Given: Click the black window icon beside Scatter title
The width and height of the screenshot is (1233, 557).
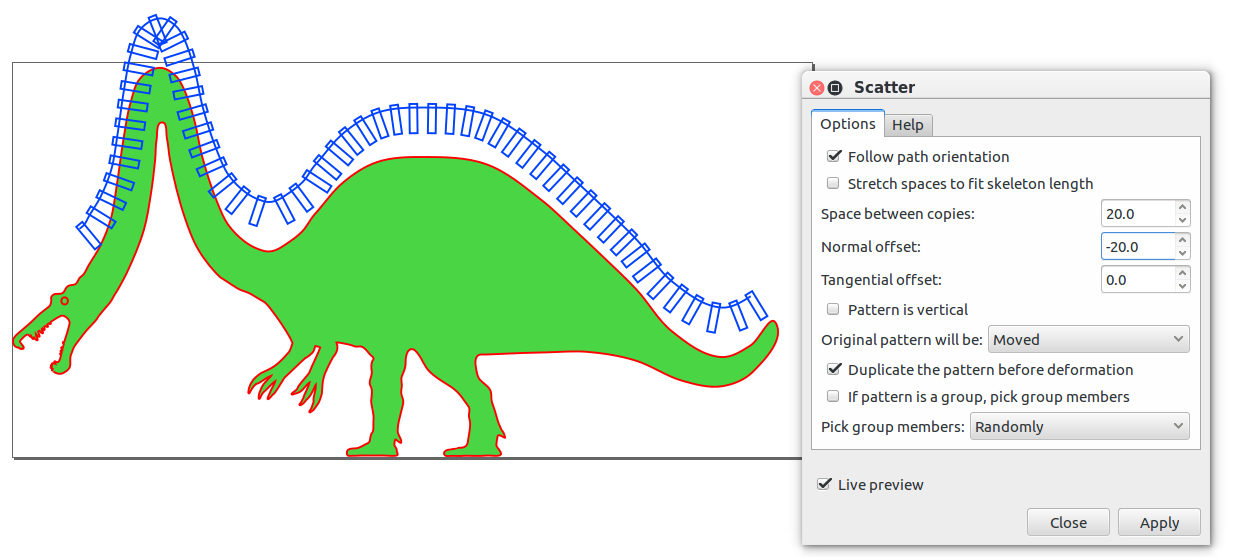Looking at the screenshot, I should click(835, 88).
